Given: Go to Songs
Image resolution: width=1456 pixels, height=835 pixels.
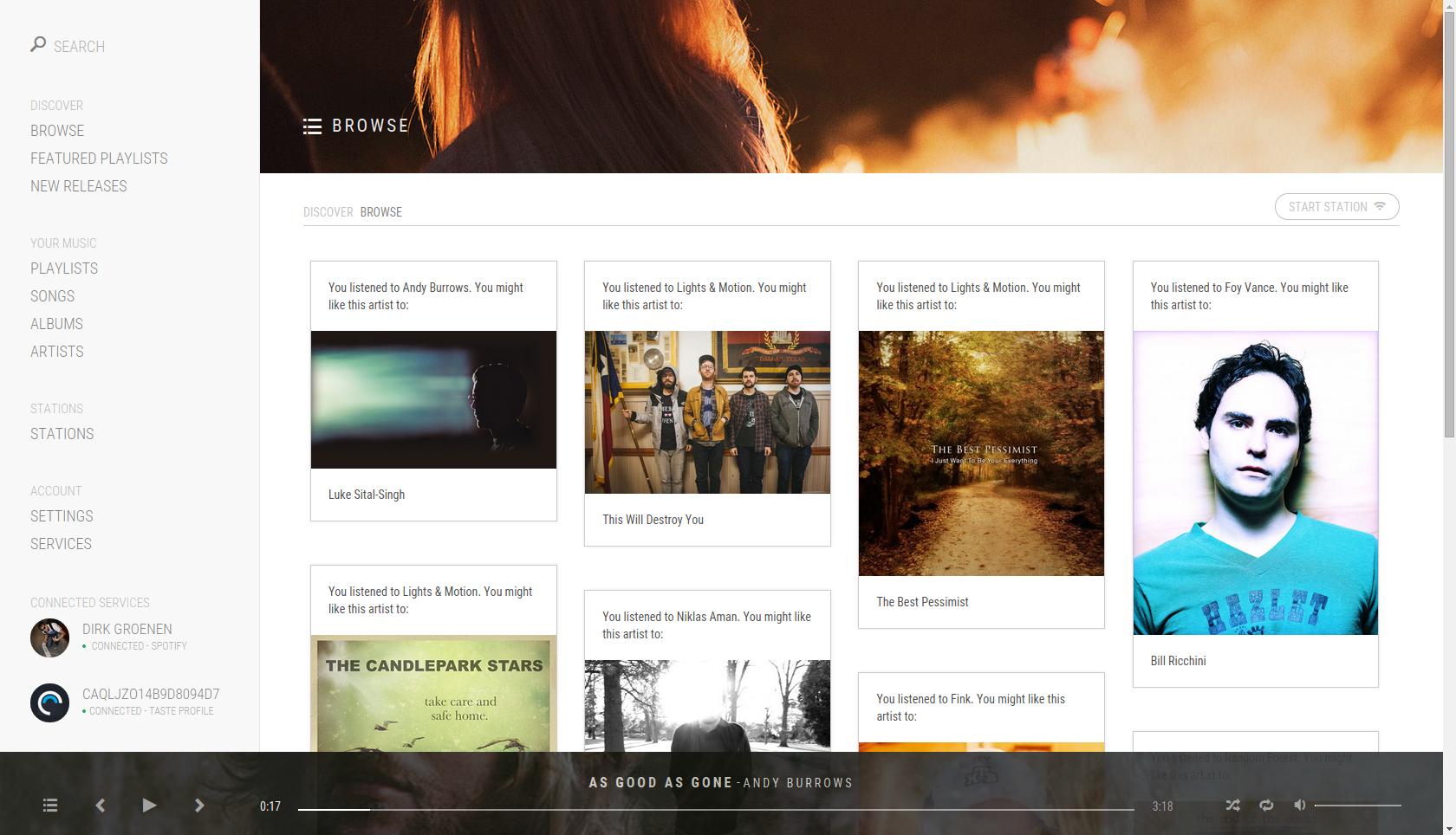Looking at the screenshot, I should pos(52,296).
